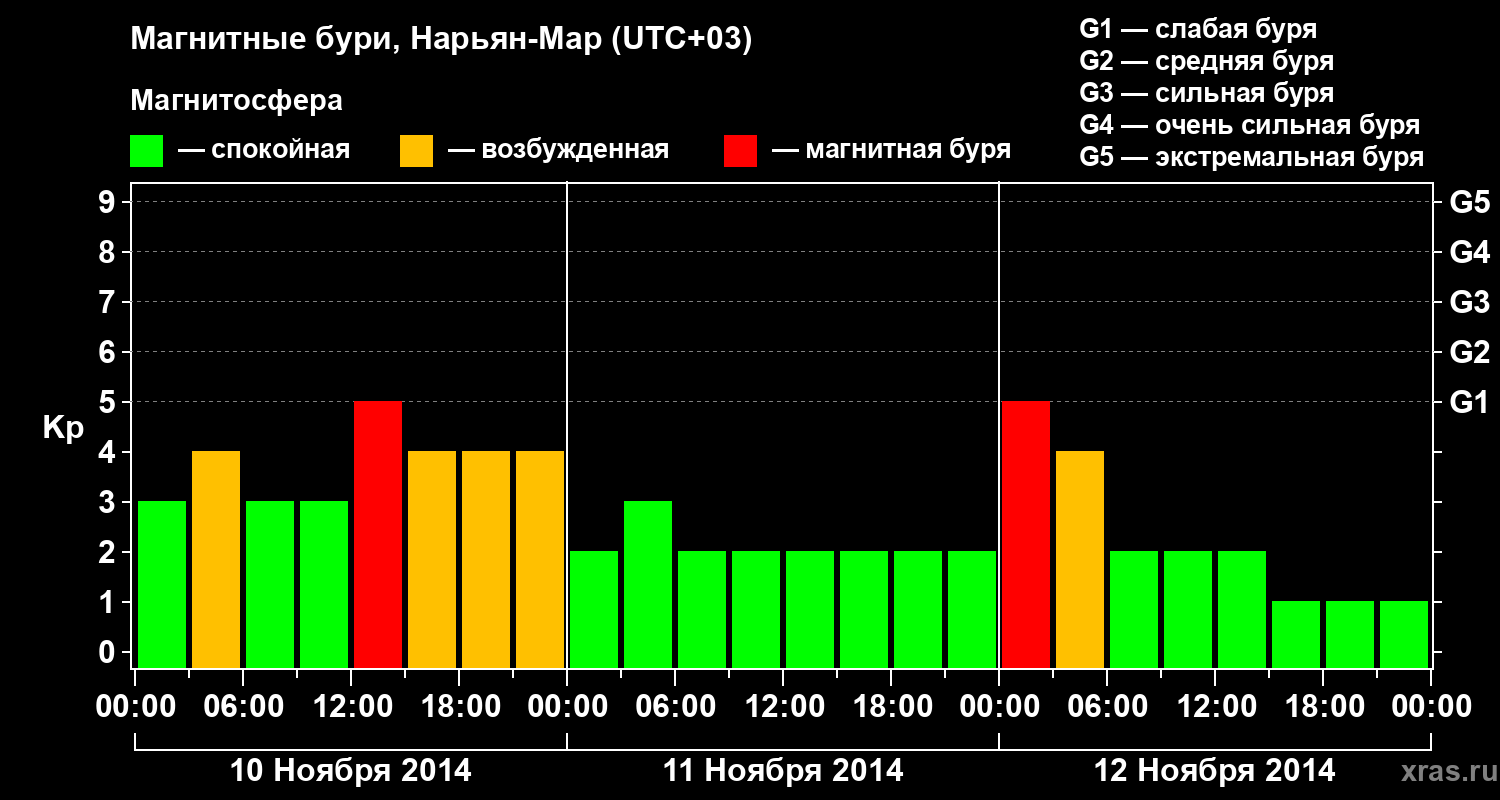
Task: Pick the red 'магнитная буря' legend swatch
Action: click(740, 151)
